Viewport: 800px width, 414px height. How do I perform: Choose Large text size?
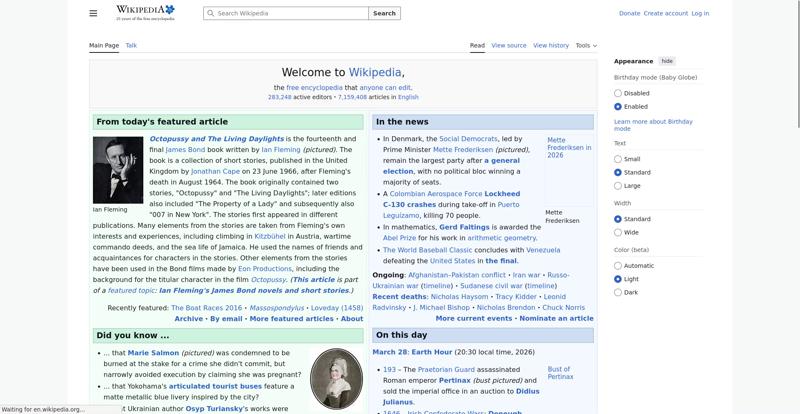(618, 185)
